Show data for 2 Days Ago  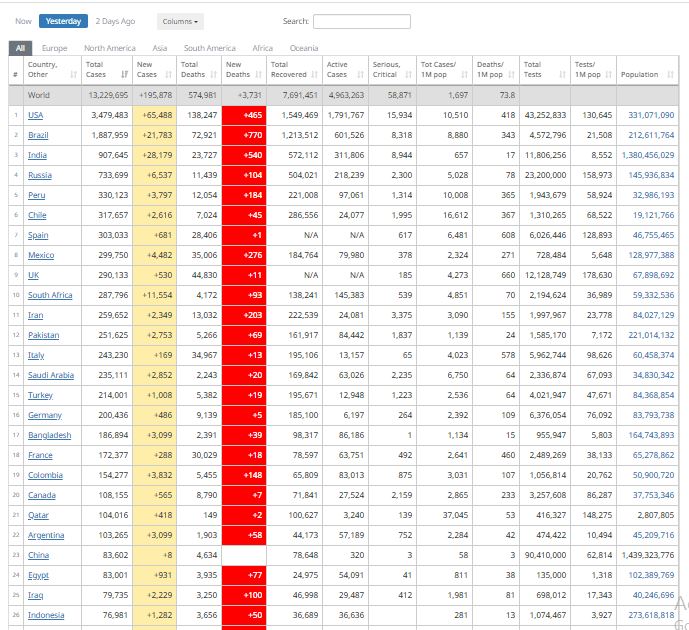tap(115, 21)
